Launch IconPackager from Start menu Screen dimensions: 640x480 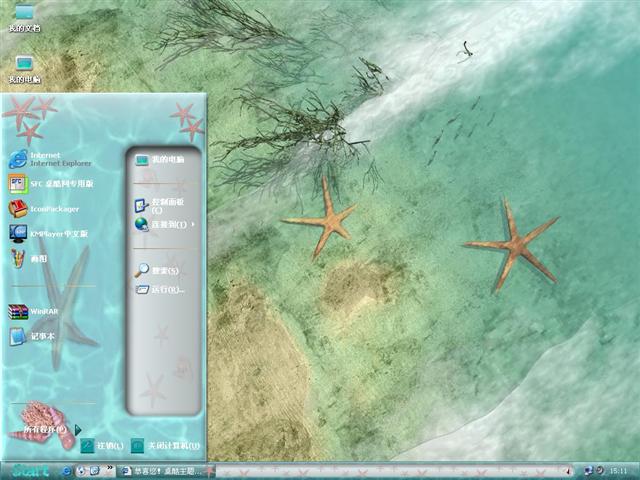pyautogui.click(x=44, y=209)
